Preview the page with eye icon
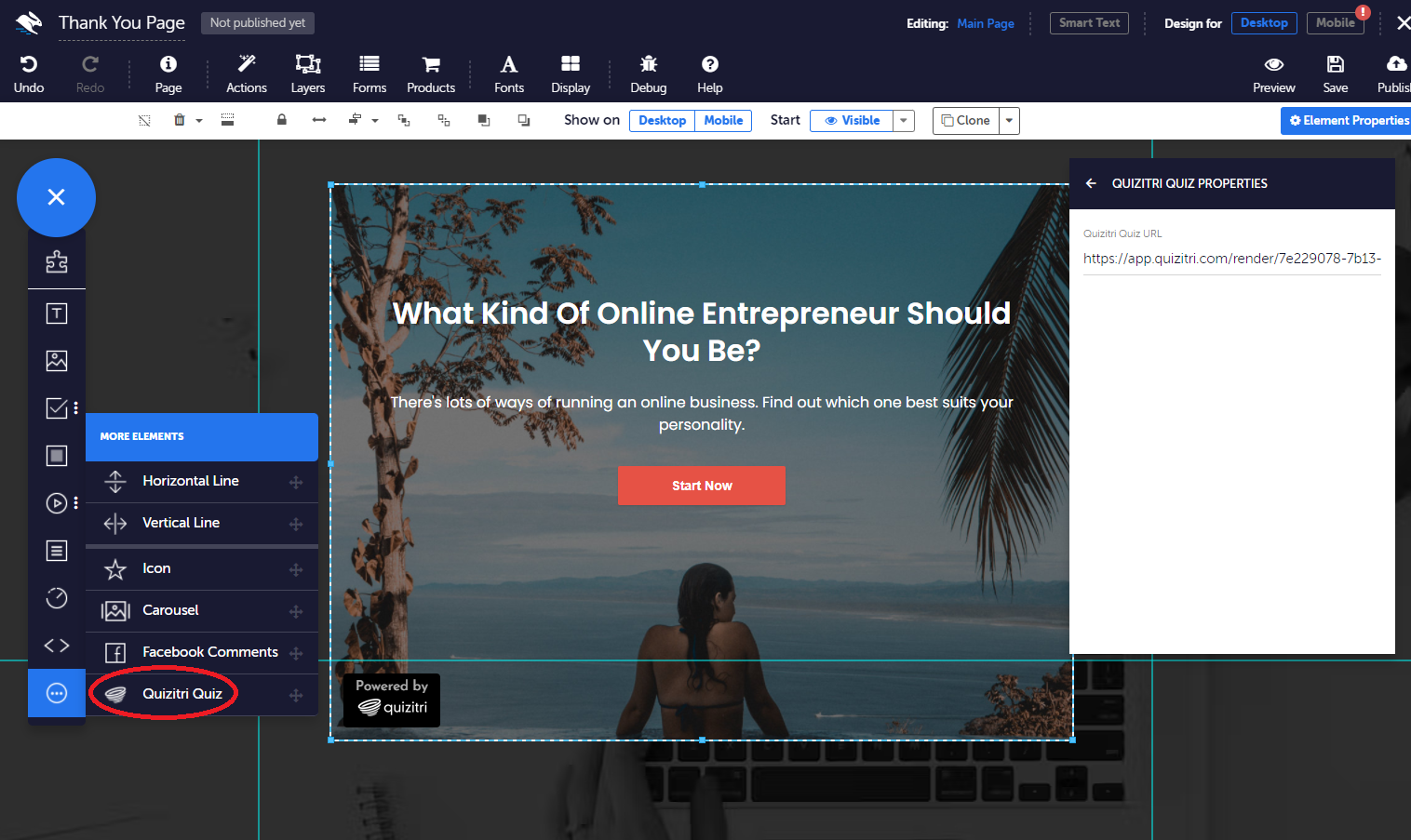This screenshot has width=1411, height=840. click(x=1274, y=73)
